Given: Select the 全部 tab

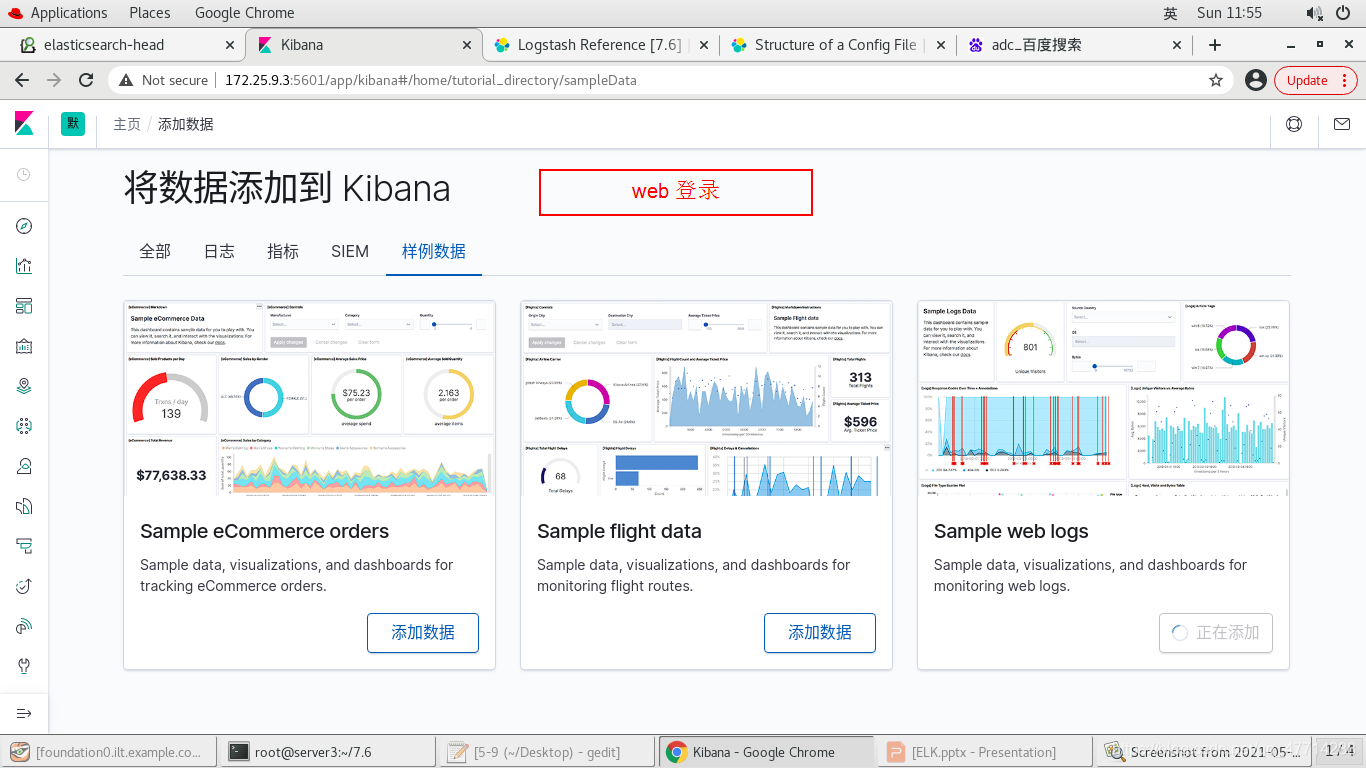Looking at the screenshot, I should coord(155,251).
